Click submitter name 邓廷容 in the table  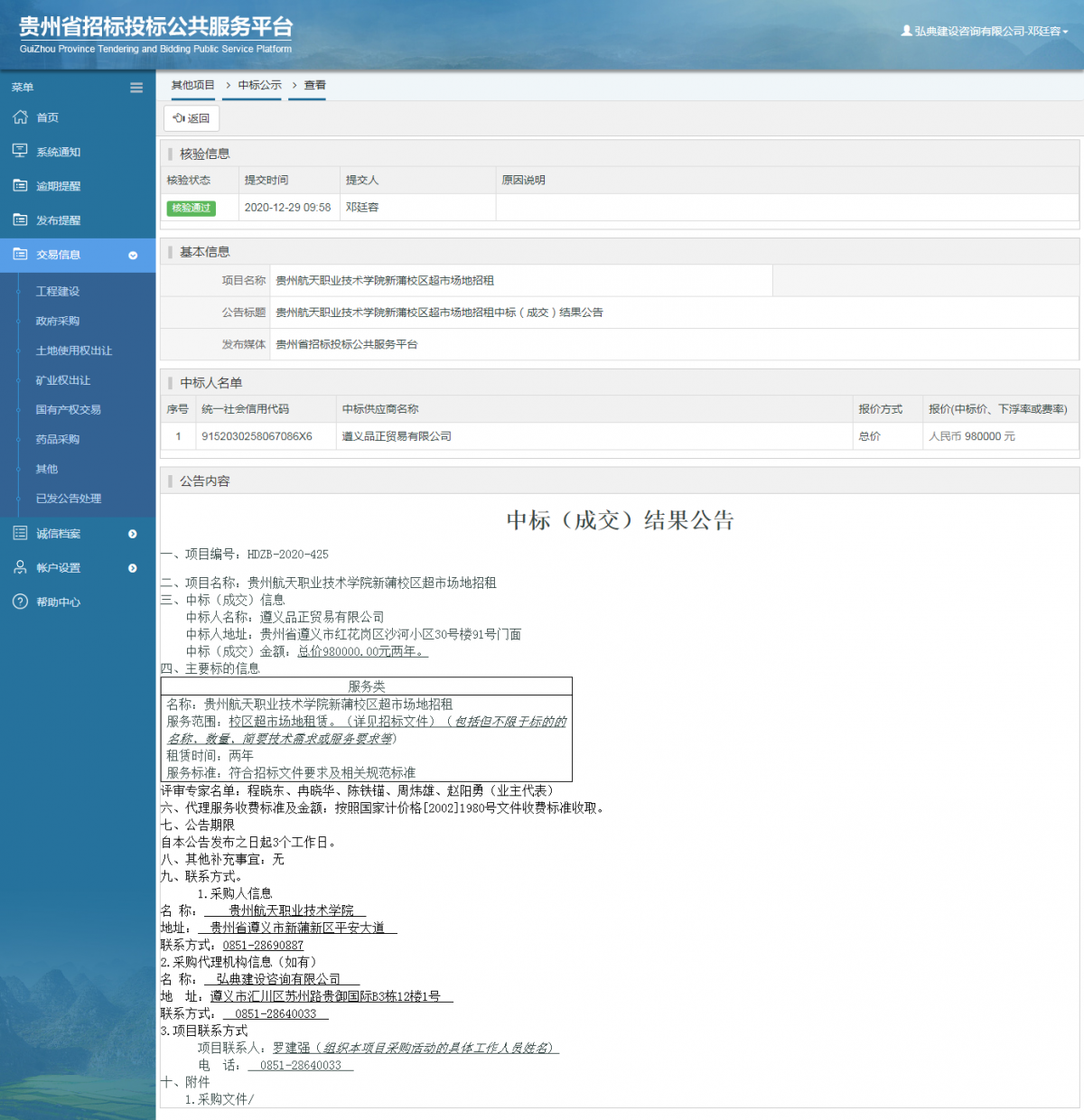(362, 208)
